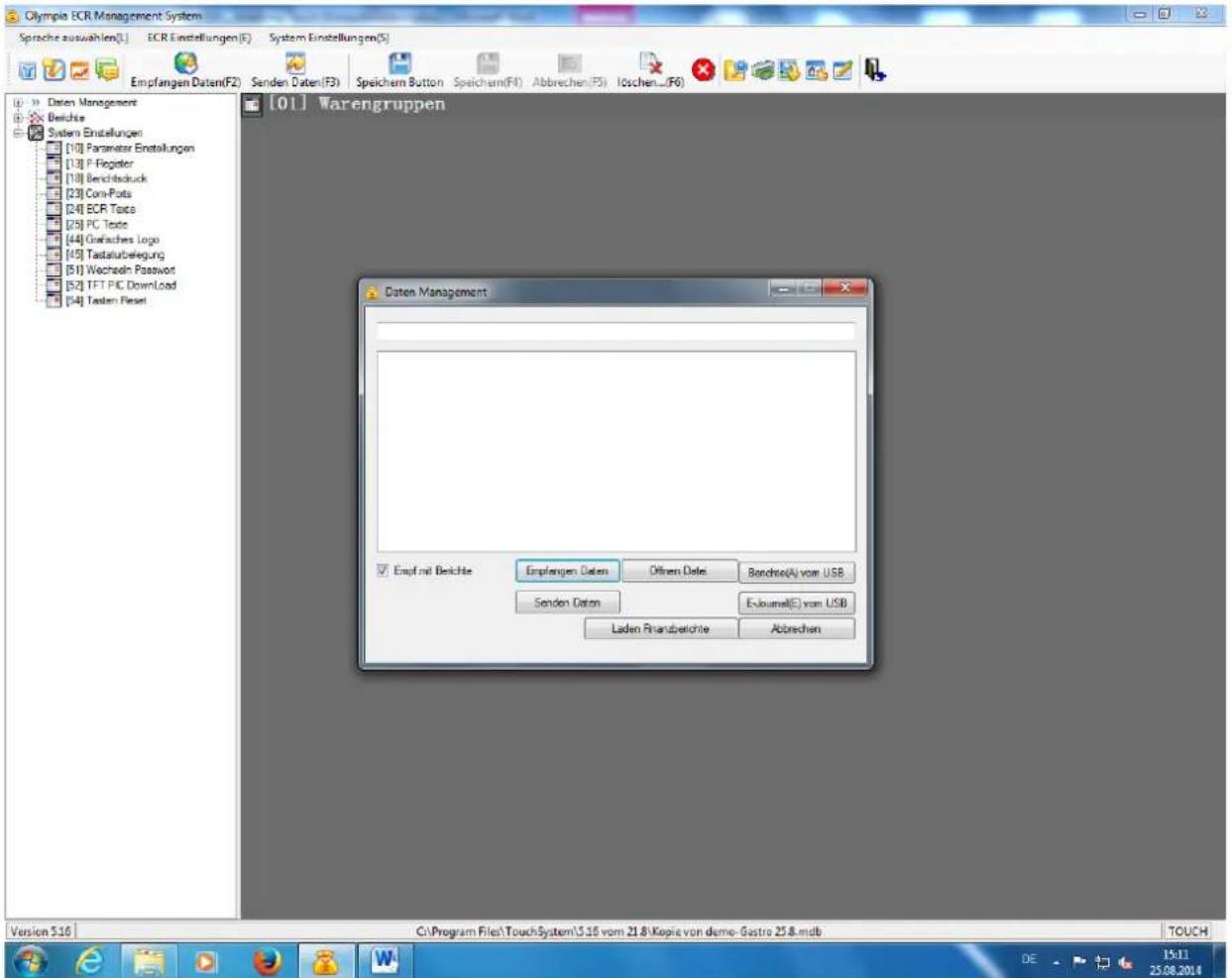Click the yellow database toolbar icon

pos(789,70)
